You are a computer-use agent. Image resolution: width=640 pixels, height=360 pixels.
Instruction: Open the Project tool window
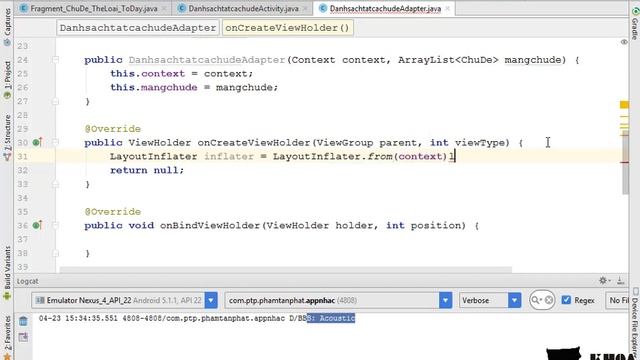pos(7,80)
